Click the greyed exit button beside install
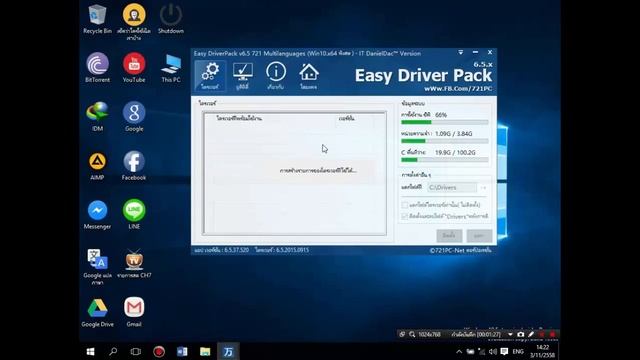This screenshot has height=360, width=640. point(479,236)
